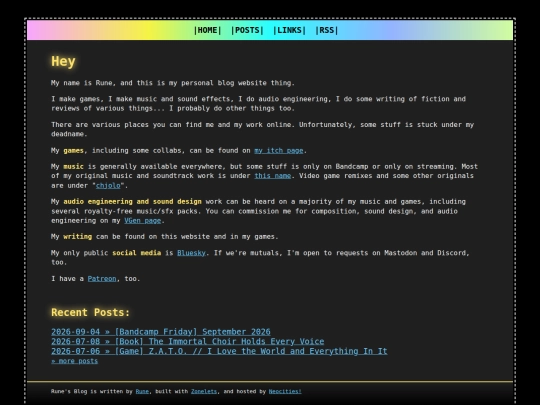Click 'audio engineering and sound design' text
Viewport: 540px width, 405px height.
coord(132,202)
